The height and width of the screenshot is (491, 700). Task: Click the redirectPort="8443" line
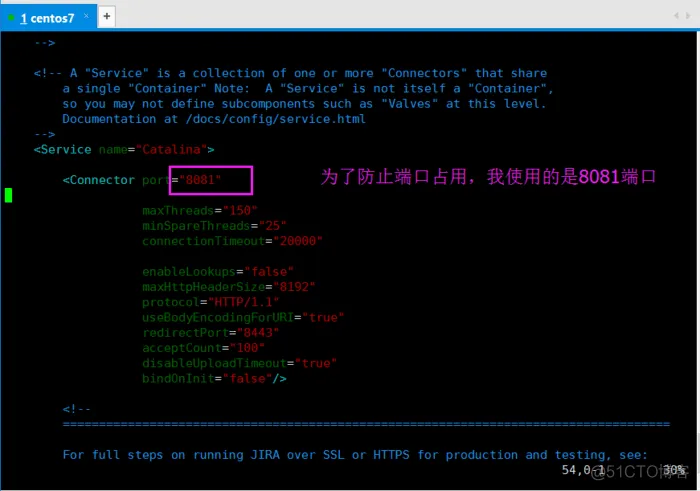(211, 333)
